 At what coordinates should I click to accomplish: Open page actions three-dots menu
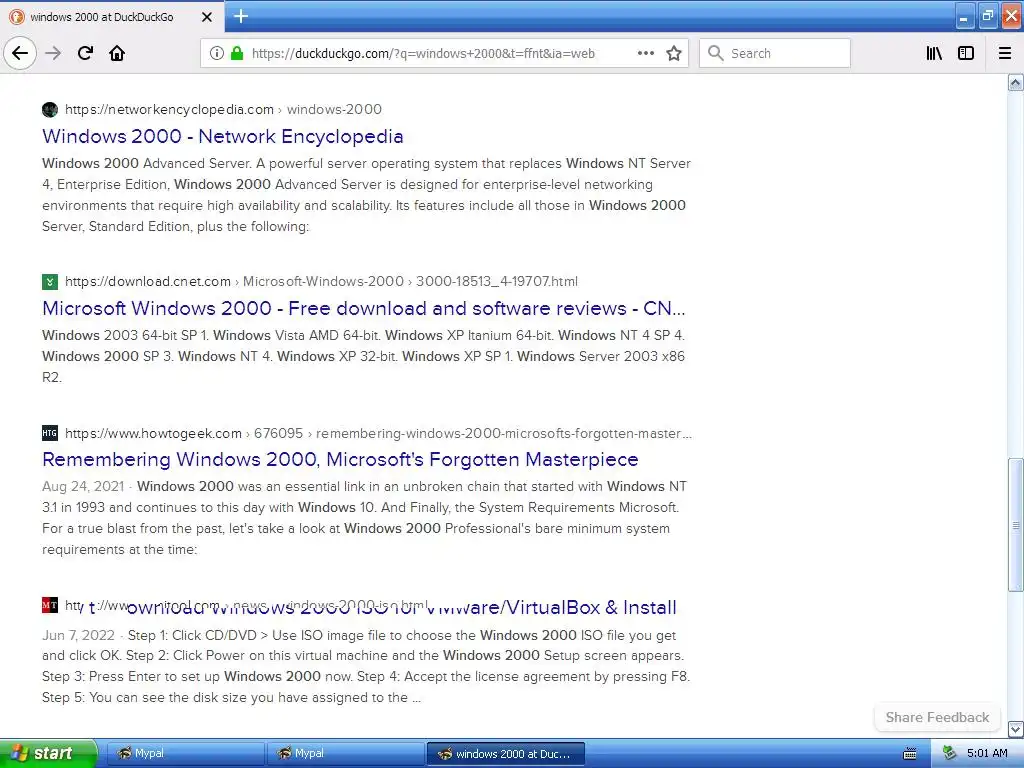coord(645,53)
